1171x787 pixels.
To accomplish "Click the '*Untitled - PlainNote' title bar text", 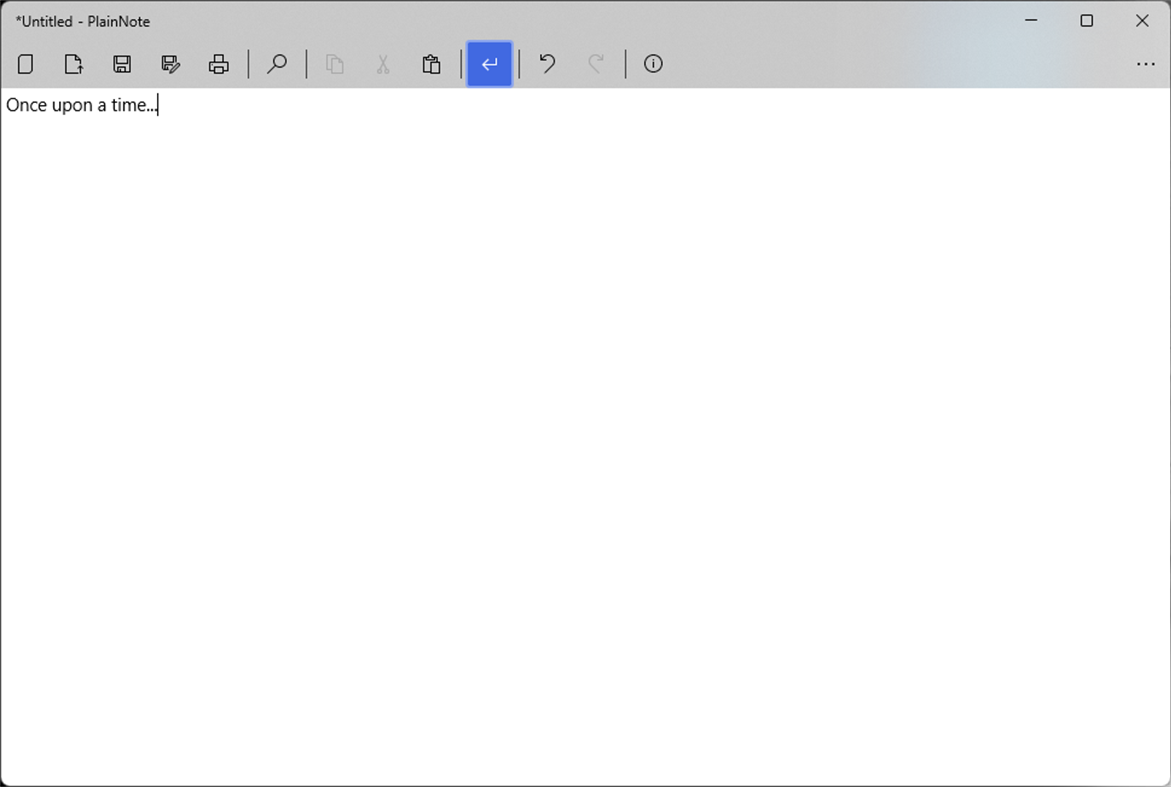I will point(84,20).
